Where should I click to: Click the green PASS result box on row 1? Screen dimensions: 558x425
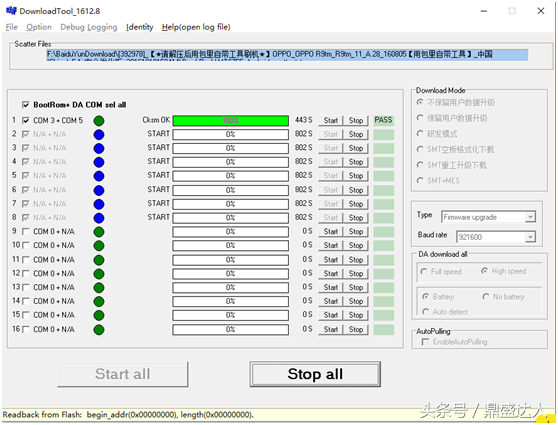click(383, 120)
